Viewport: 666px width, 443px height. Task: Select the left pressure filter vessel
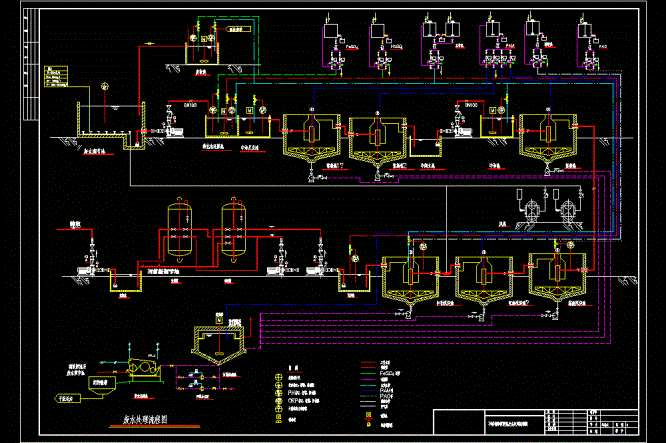click(x=180, y=230)
